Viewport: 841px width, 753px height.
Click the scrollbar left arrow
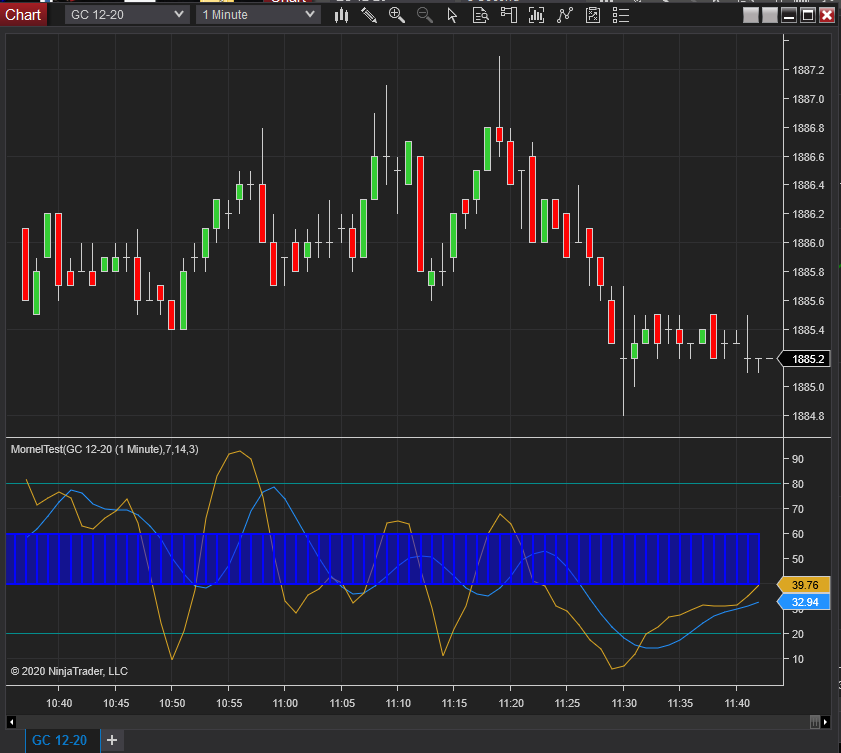(11, 722)
